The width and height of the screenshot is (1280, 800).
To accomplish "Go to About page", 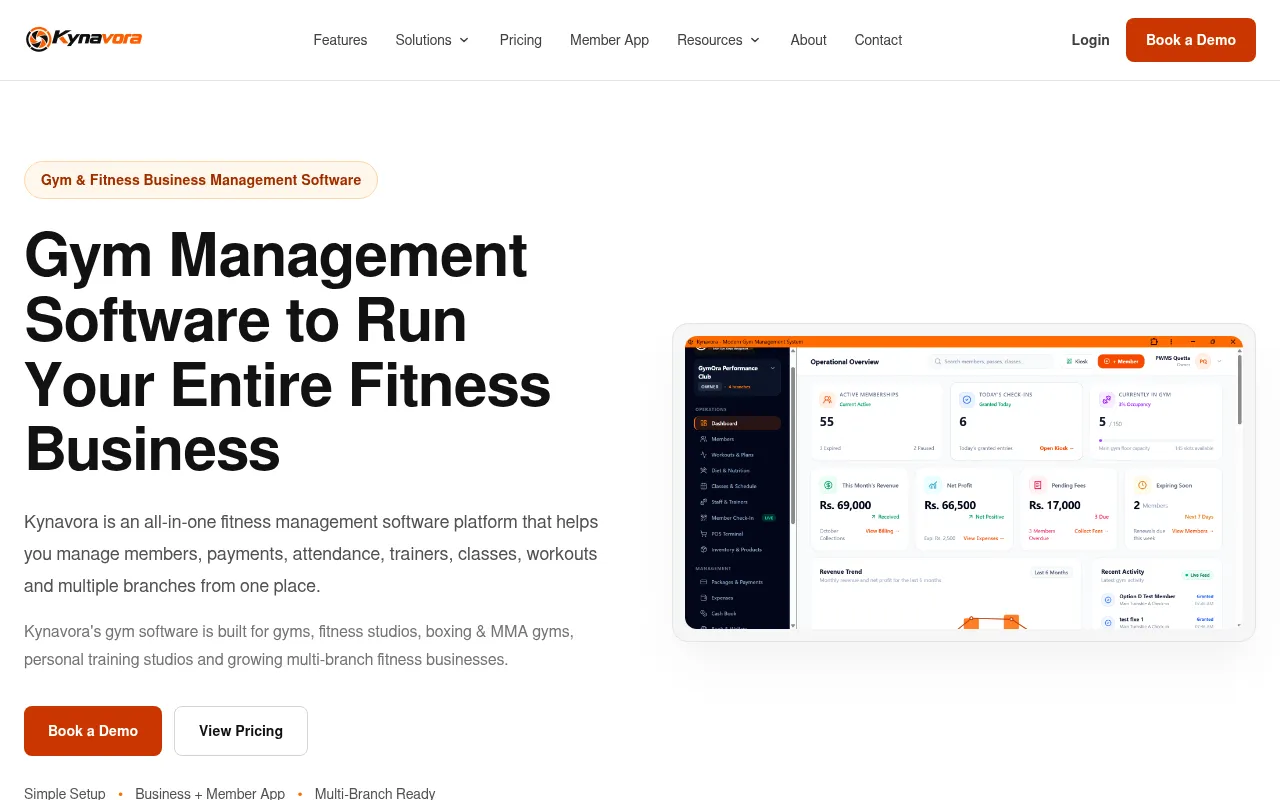I will [808, 40].
